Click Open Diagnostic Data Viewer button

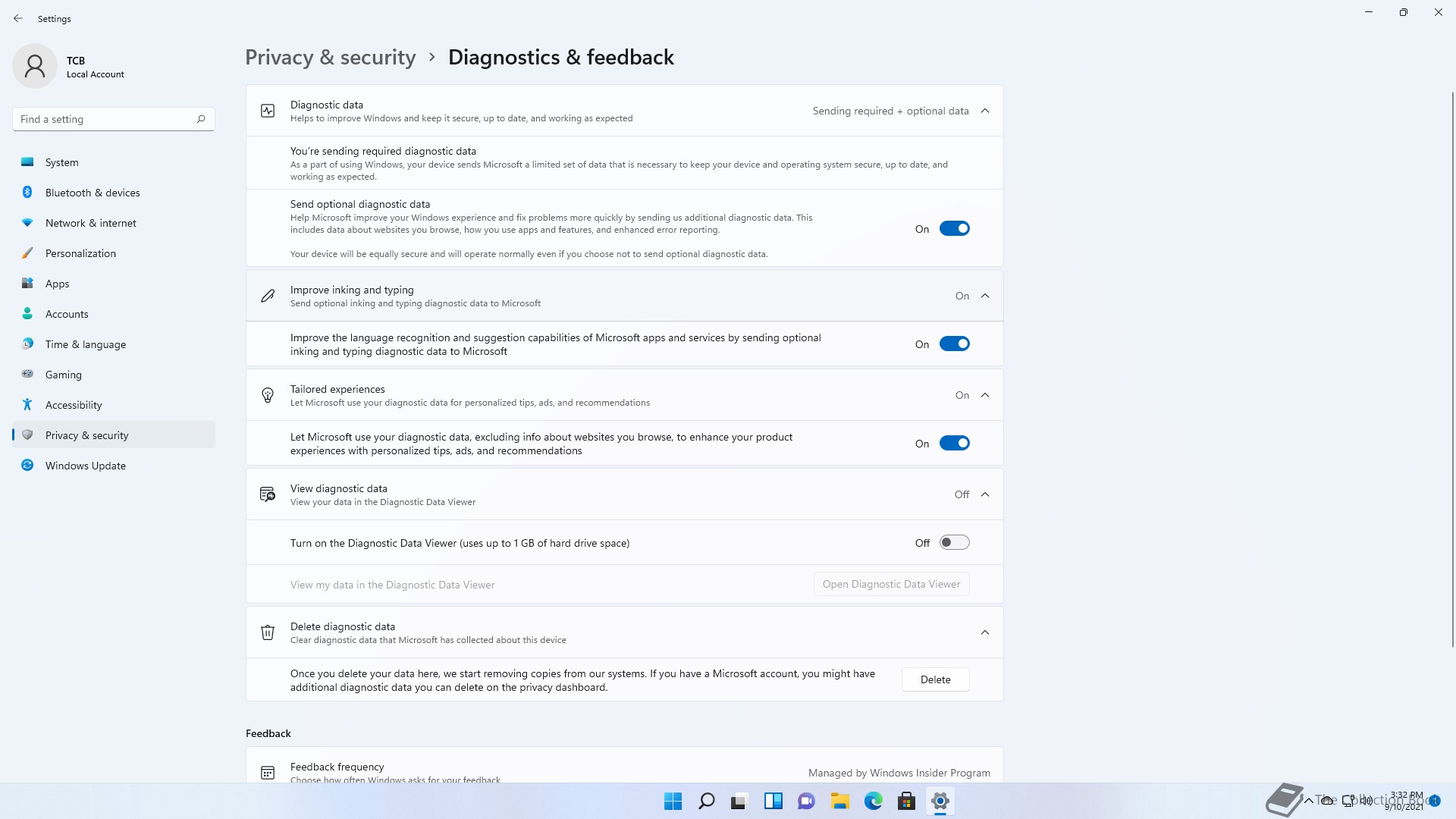click(891, 584)
